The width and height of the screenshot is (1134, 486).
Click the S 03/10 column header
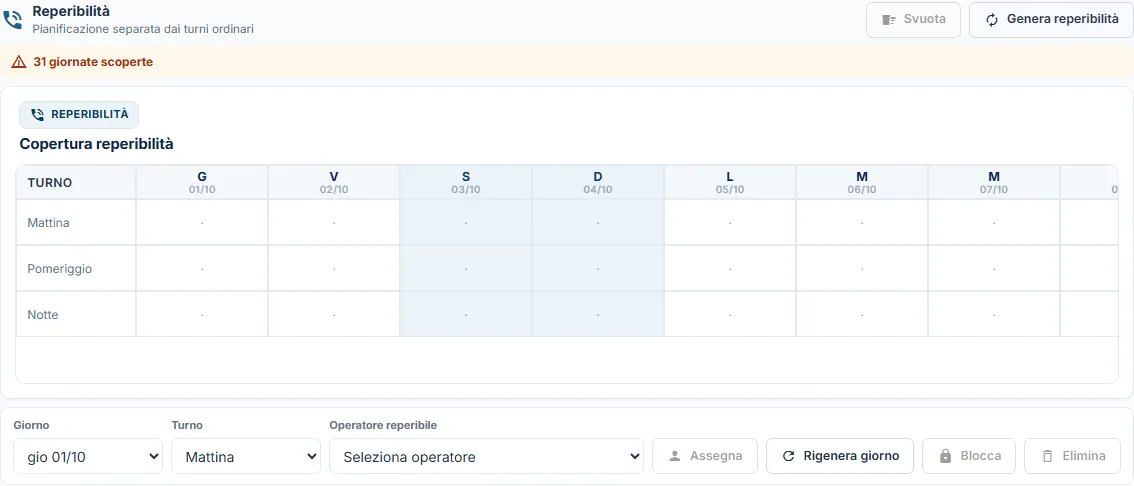466,182
